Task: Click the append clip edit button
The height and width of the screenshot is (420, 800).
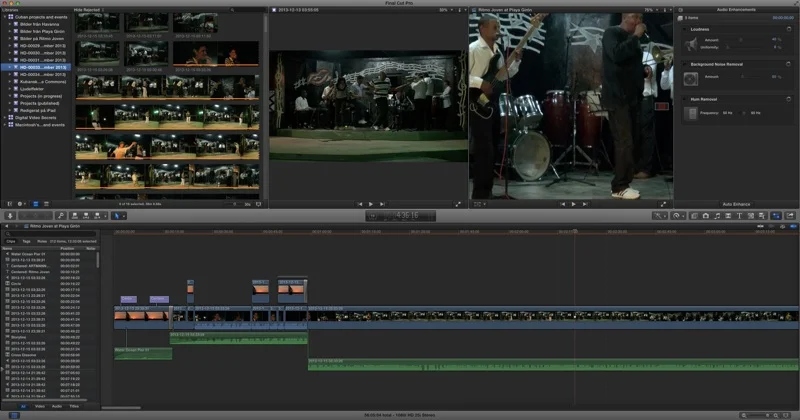Action: (x=97, y=216)
